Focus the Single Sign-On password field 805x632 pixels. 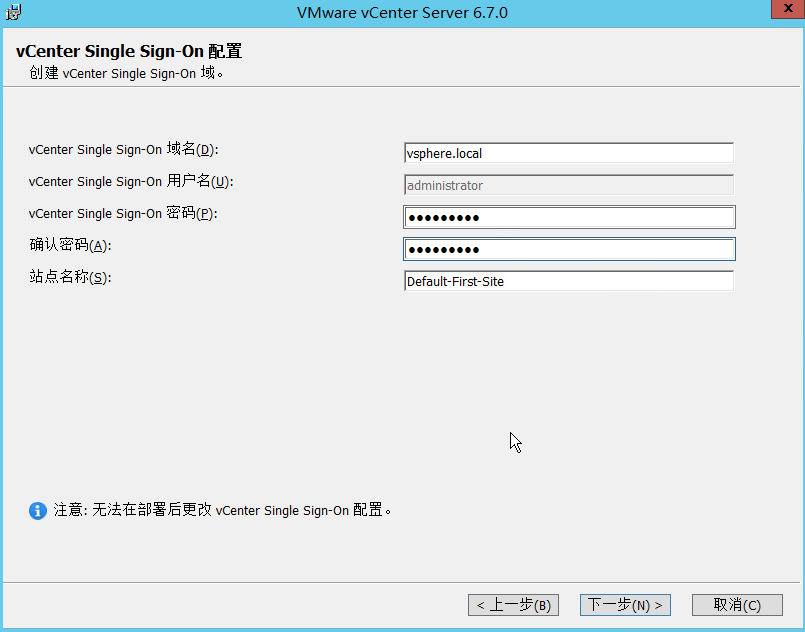(569, 217)
